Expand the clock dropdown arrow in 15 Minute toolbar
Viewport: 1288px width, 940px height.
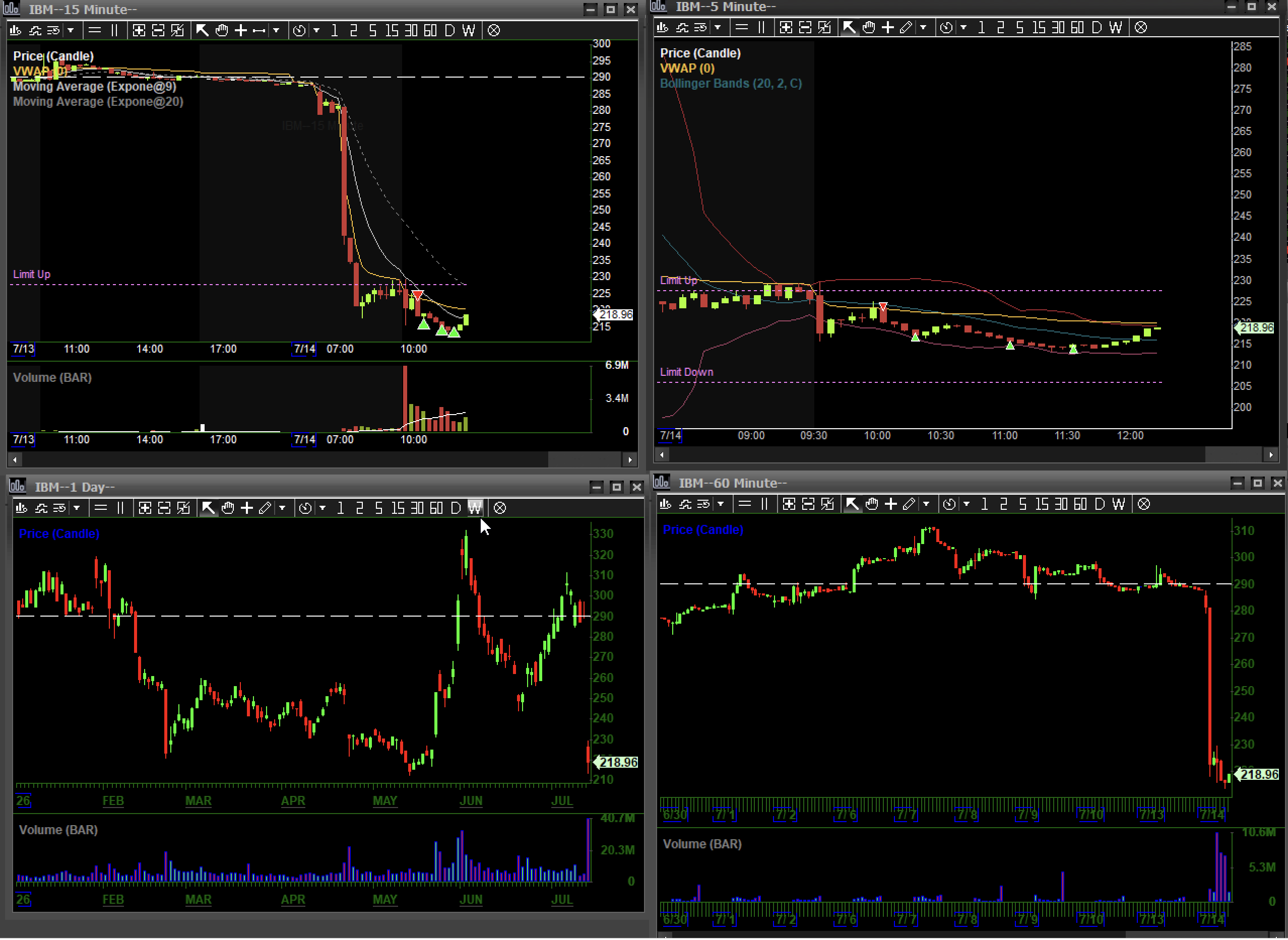(x=316, y=30)
